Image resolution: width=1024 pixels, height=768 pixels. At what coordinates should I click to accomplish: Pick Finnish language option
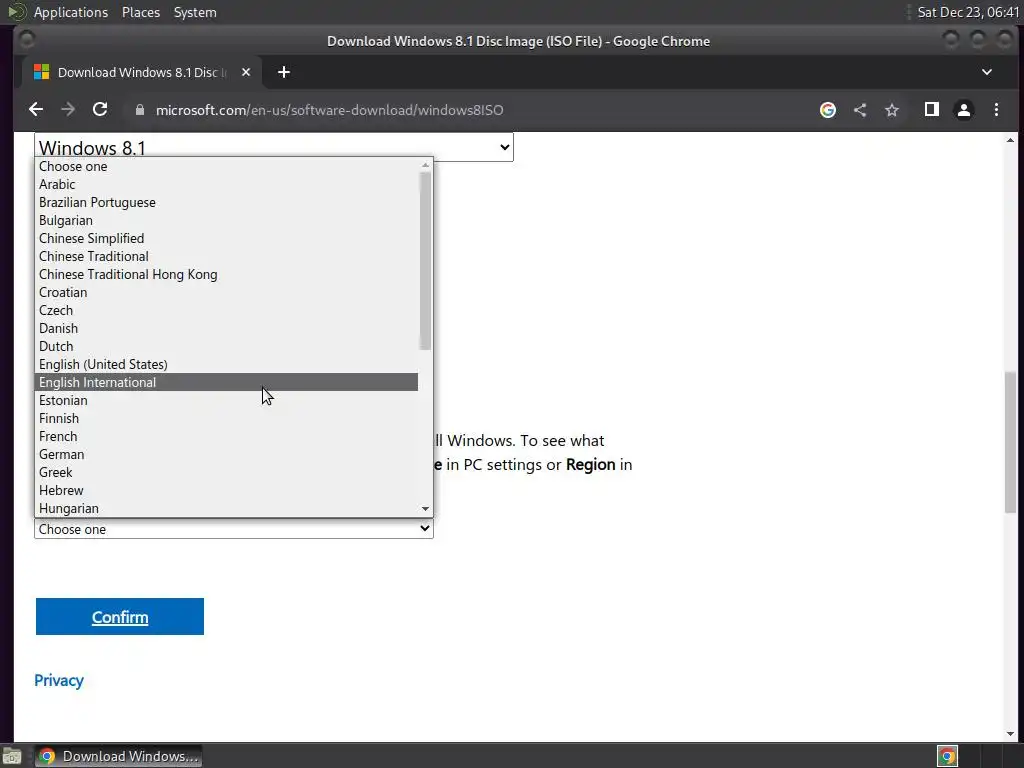(x=227, y=418)
